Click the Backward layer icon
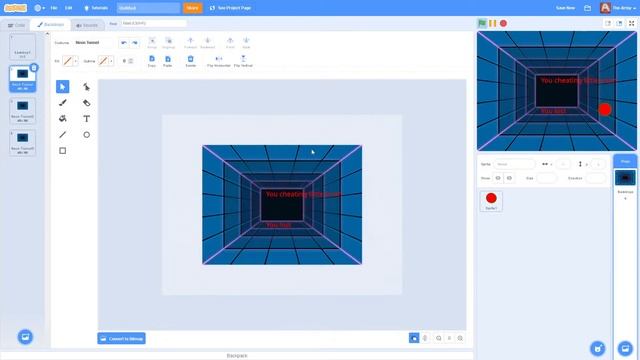Image resolution: width=640 pixels, height=360 pixels. pos(207,42)
